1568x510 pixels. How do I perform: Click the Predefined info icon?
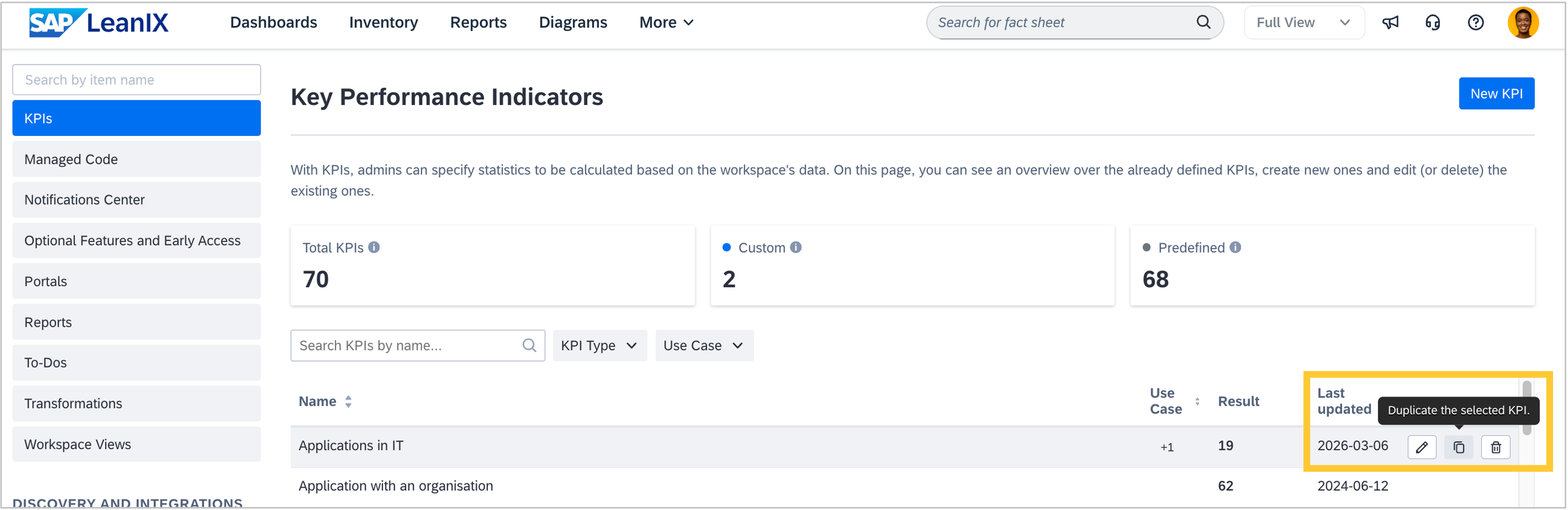tap(1235, 247)
